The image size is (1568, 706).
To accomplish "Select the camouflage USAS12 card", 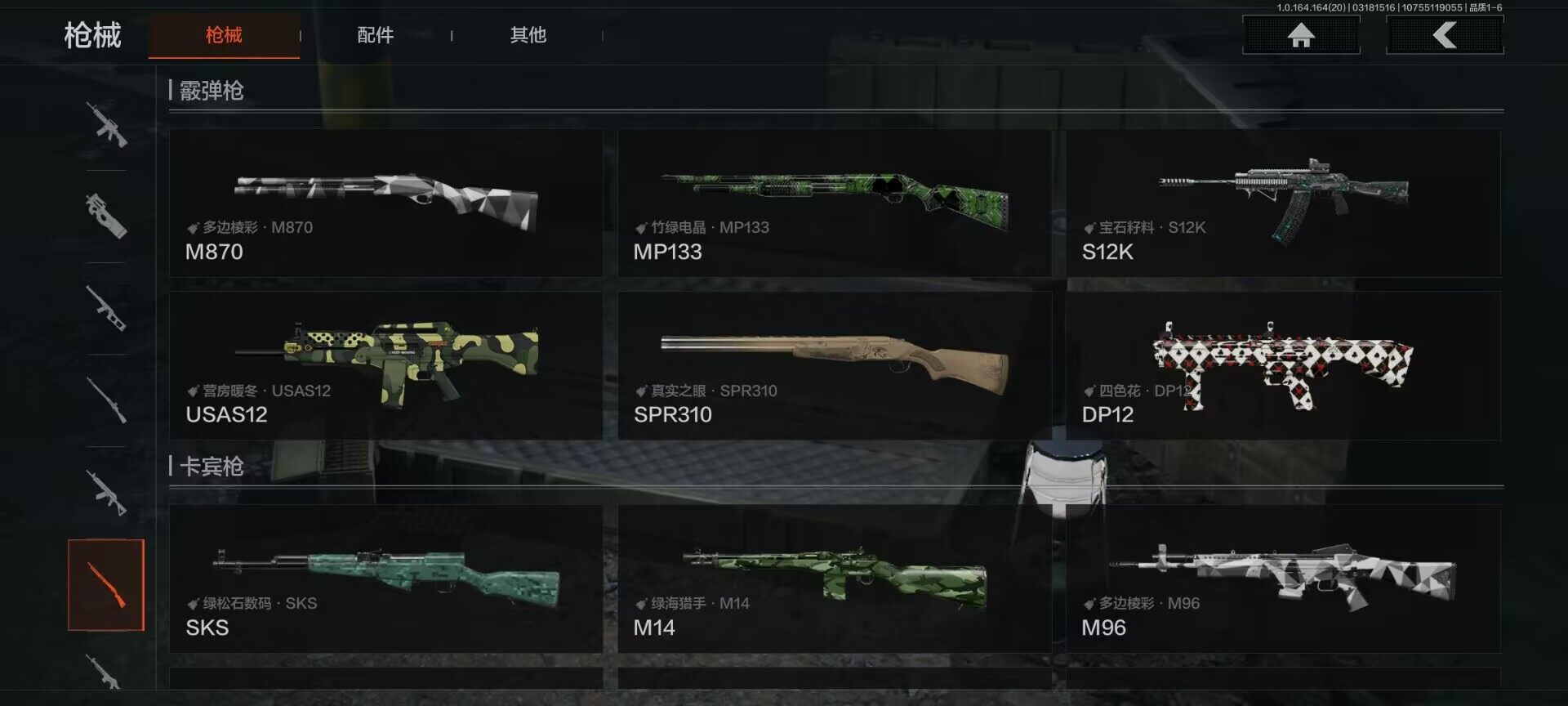I will [385, 365].
